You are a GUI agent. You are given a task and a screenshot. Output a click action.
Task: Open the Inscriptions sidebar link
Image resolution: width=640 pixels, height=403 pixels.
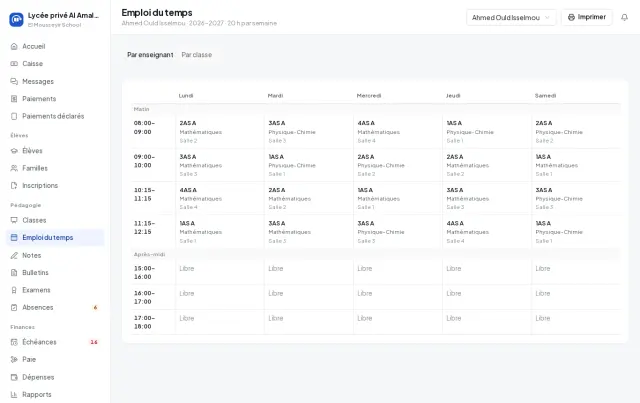(x=55, y=185)
